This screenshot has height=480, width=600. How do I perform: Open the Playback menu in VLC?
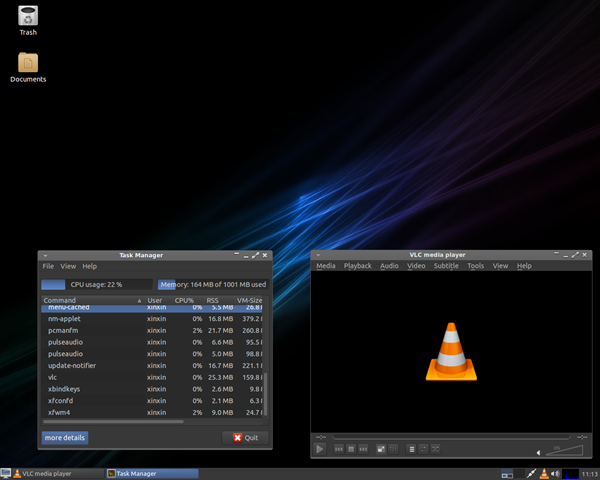pos(357,266)
